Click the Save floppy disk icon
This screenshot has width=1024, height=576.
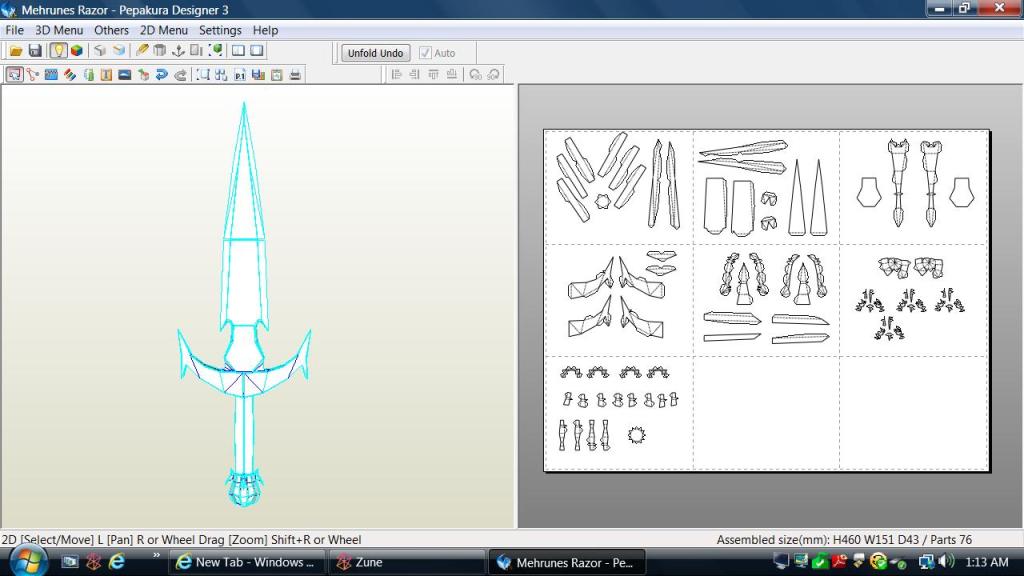[x=35, y=51]
